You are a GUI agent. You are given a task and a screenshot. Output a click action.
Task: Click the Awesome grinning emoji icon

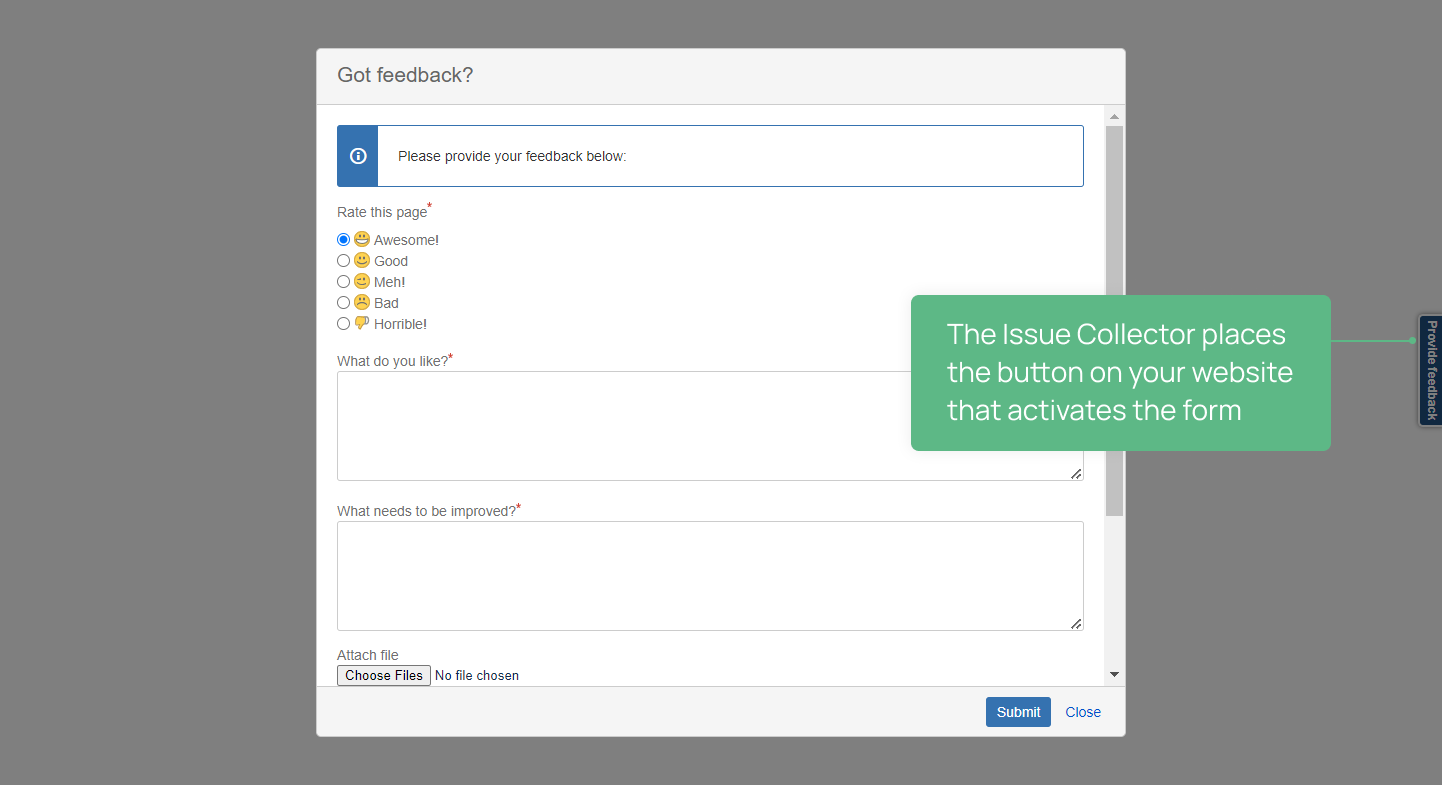point(362,240)
